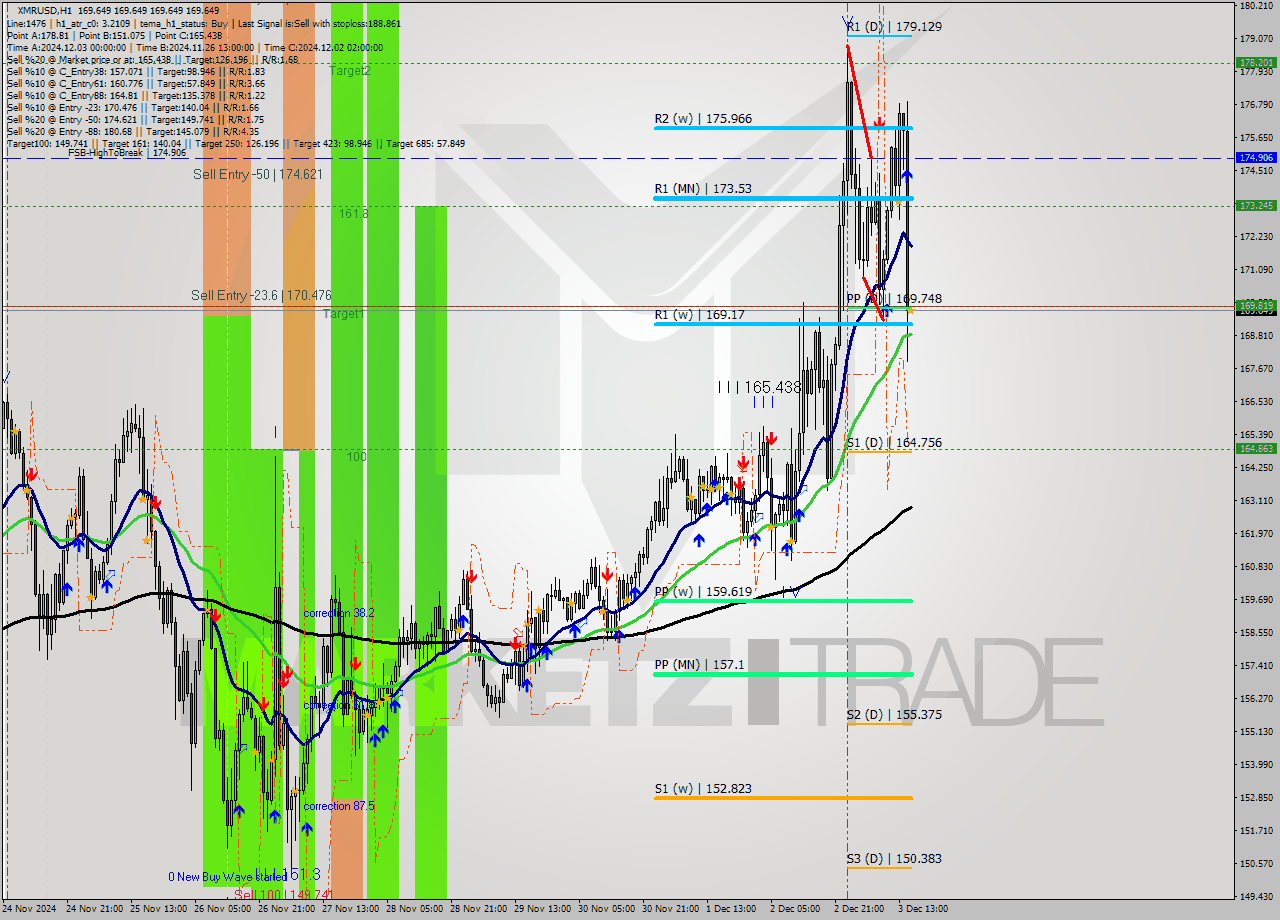
Task: Click the 'Sell %20 @ Entry -50' line
Action: pyautogui.click(x=135, y=120)
